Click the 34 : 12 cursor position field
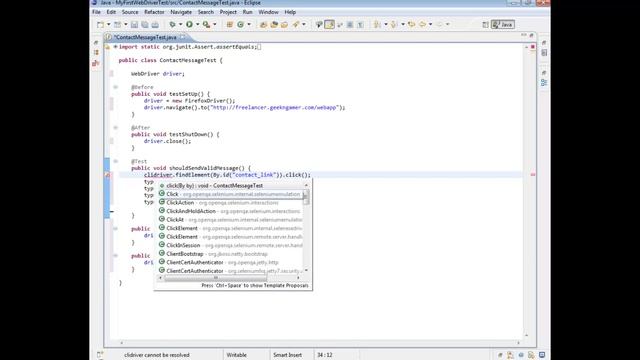 (x=324, y=355)
